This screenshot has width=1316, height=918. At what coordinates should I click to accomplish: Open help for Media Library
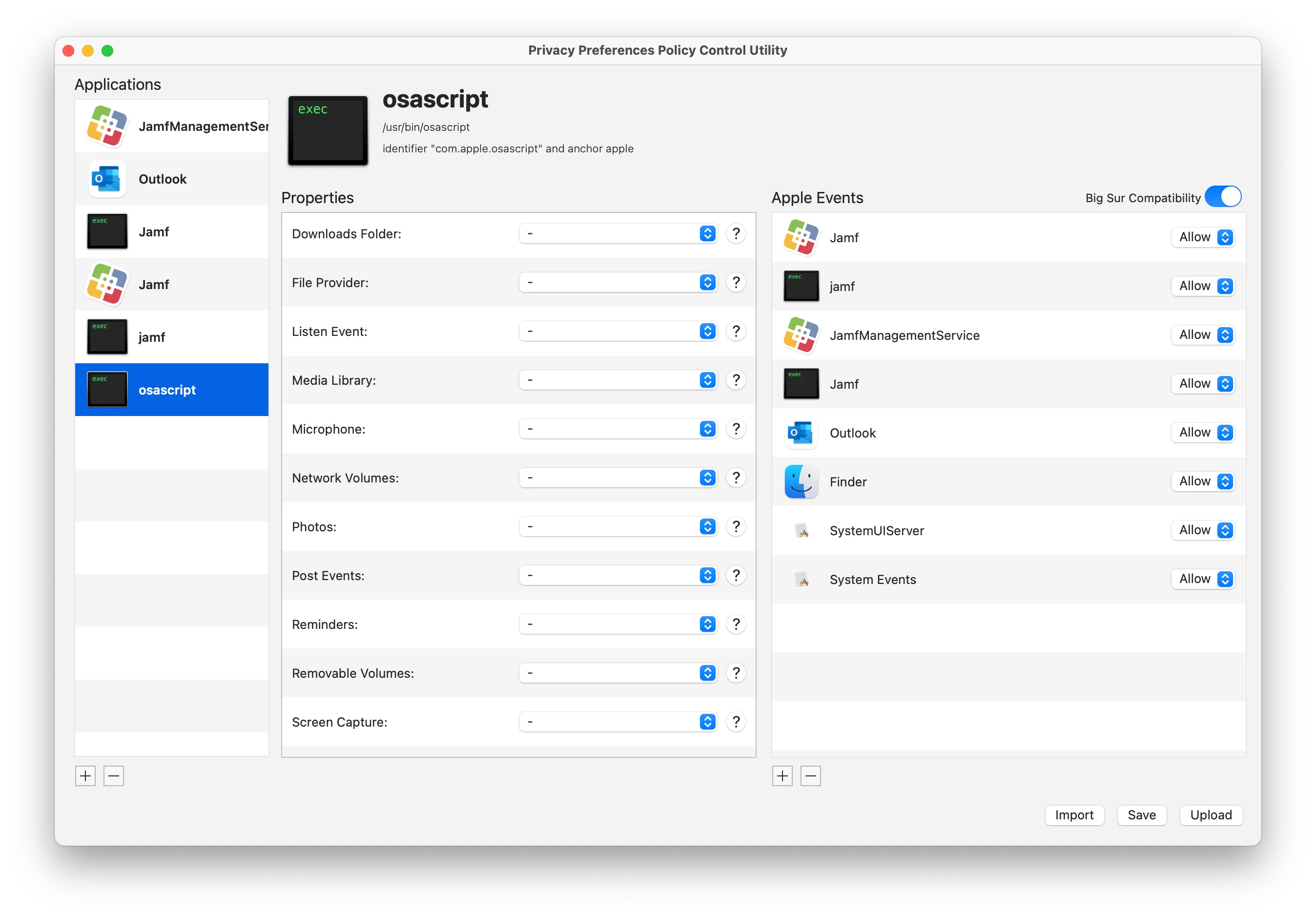(736, 379)
